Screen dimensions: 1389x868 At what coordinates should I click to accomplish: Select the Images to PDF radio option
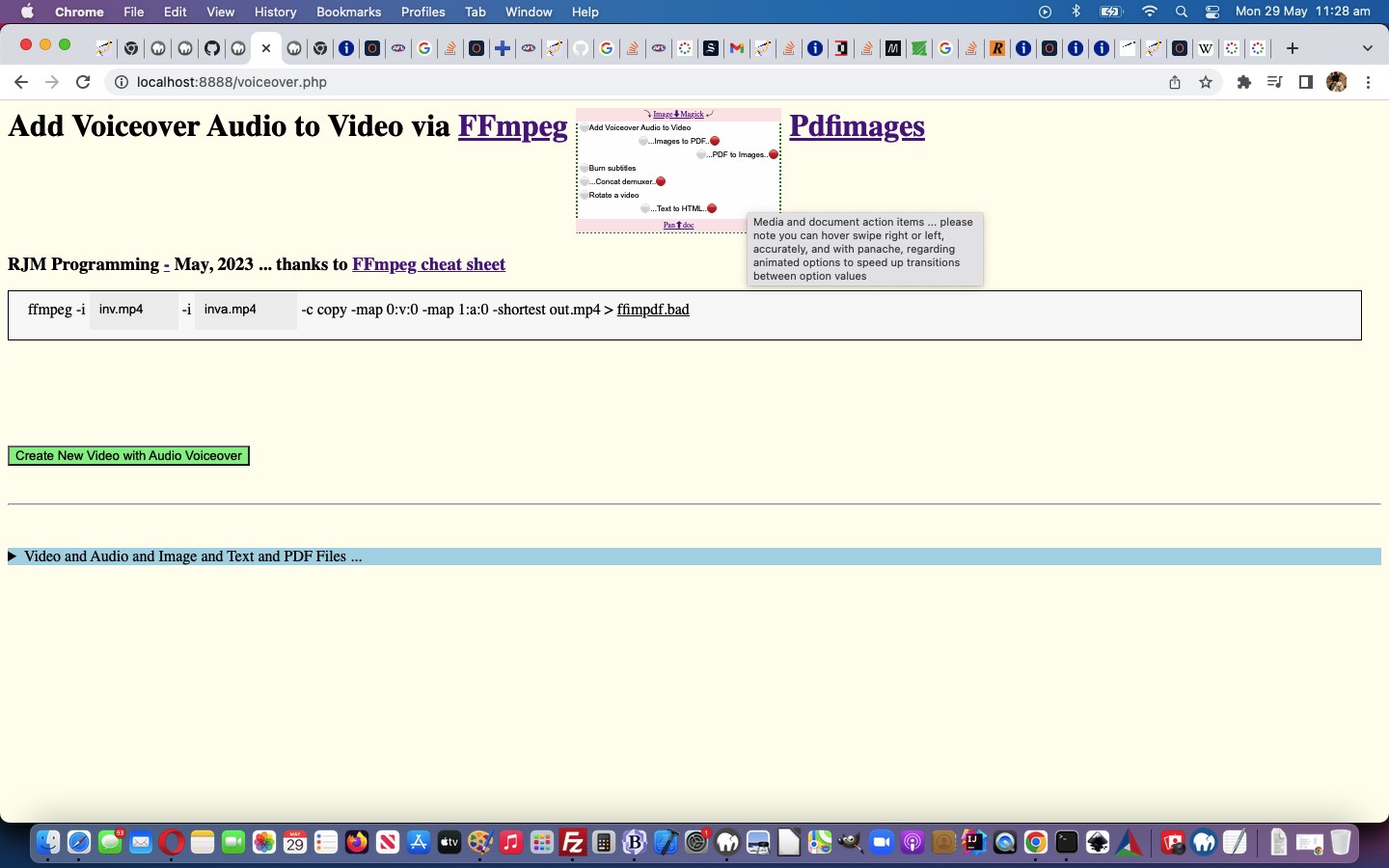tap(643, 141)
